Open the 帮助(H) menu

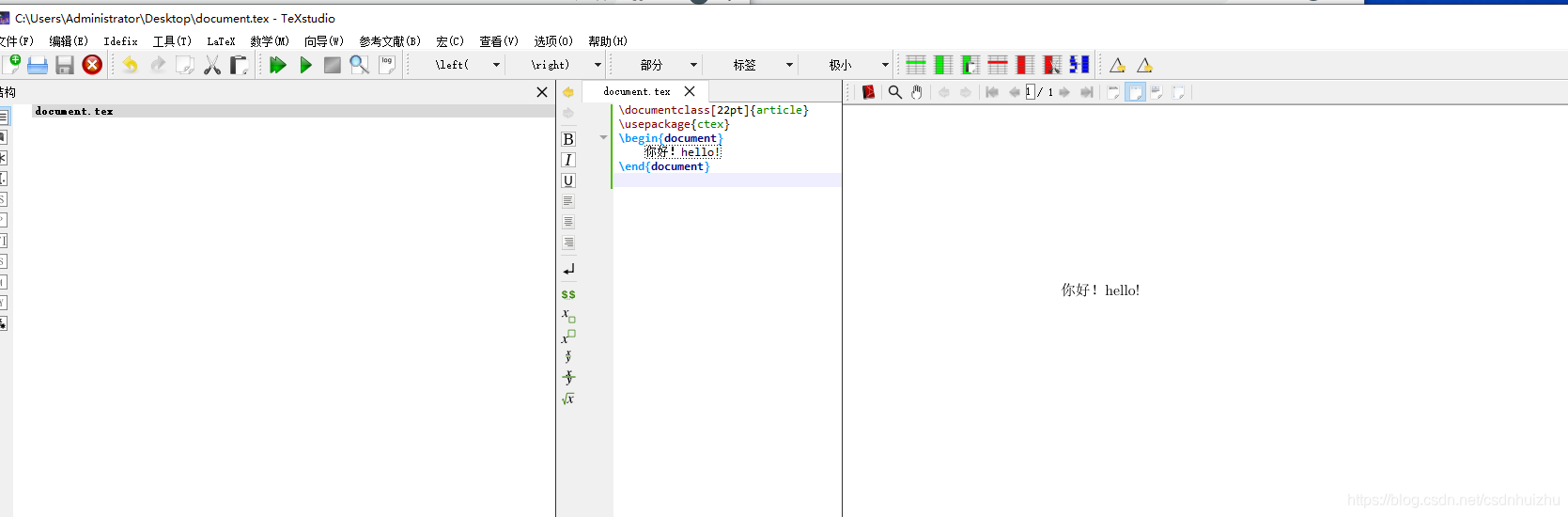(x=608, y=41)
